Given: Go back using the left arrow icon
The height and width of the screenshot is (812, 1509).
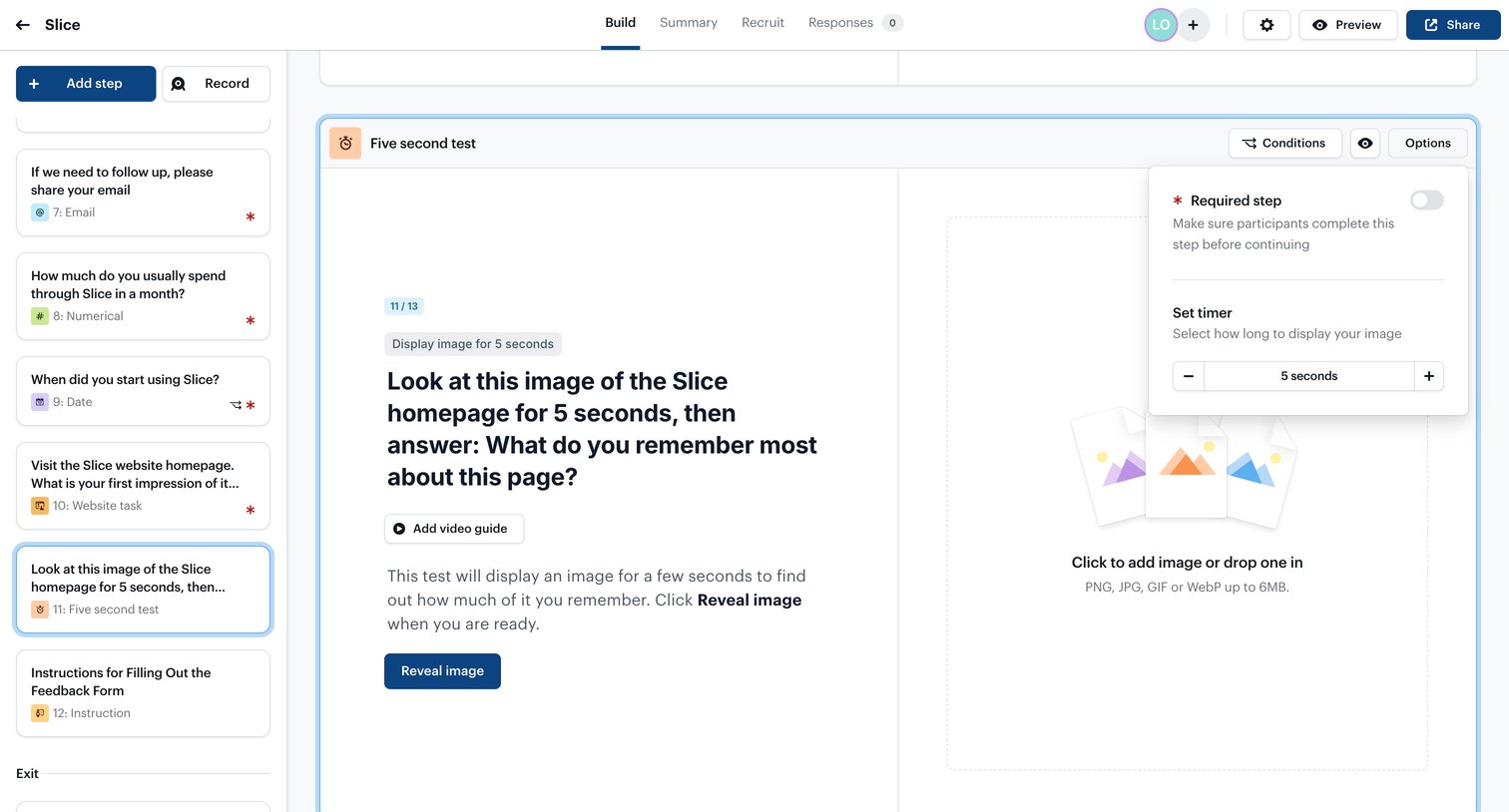Looking at the screenshot, I should 23,25.
